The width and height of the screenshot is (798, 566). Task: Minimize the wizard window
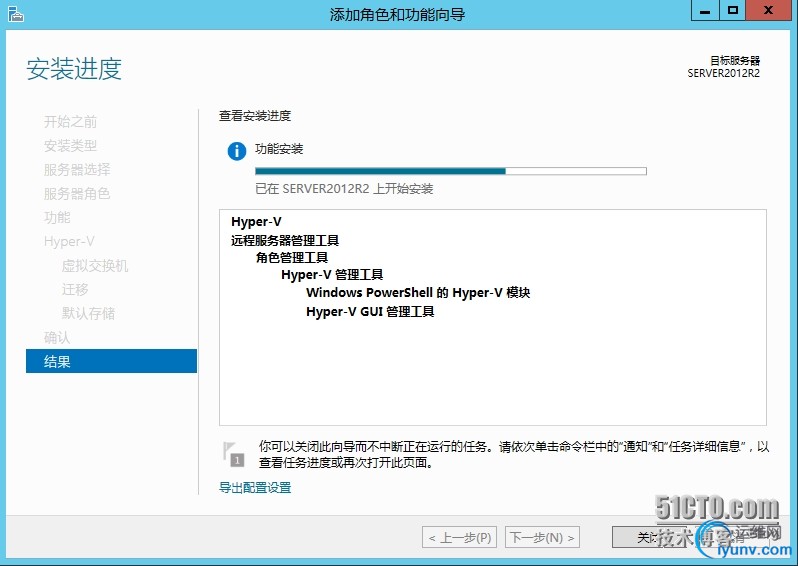pyautogui.click(x=705, y=11)
